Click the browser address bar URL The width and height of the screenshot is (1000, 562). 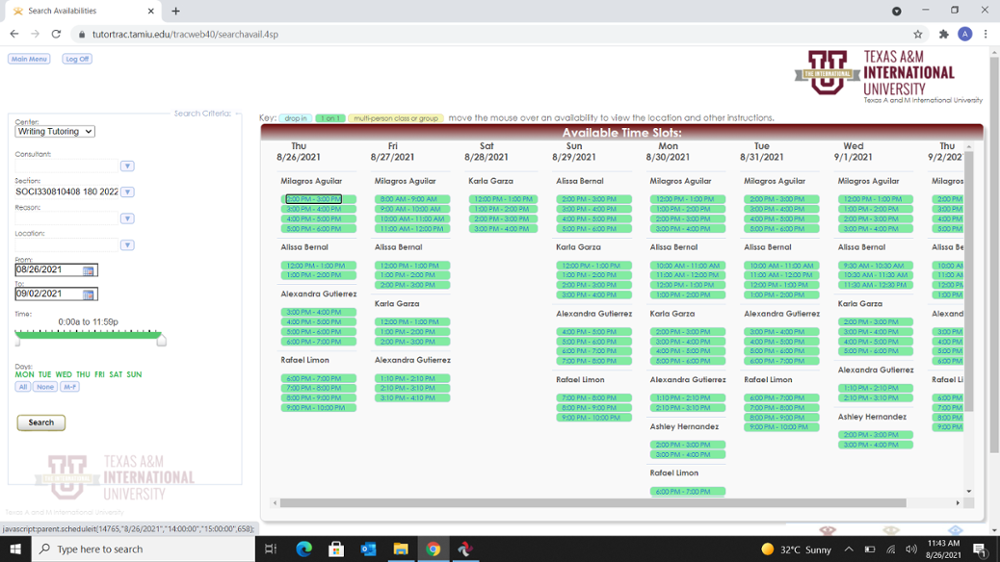[x=185, y=34]
